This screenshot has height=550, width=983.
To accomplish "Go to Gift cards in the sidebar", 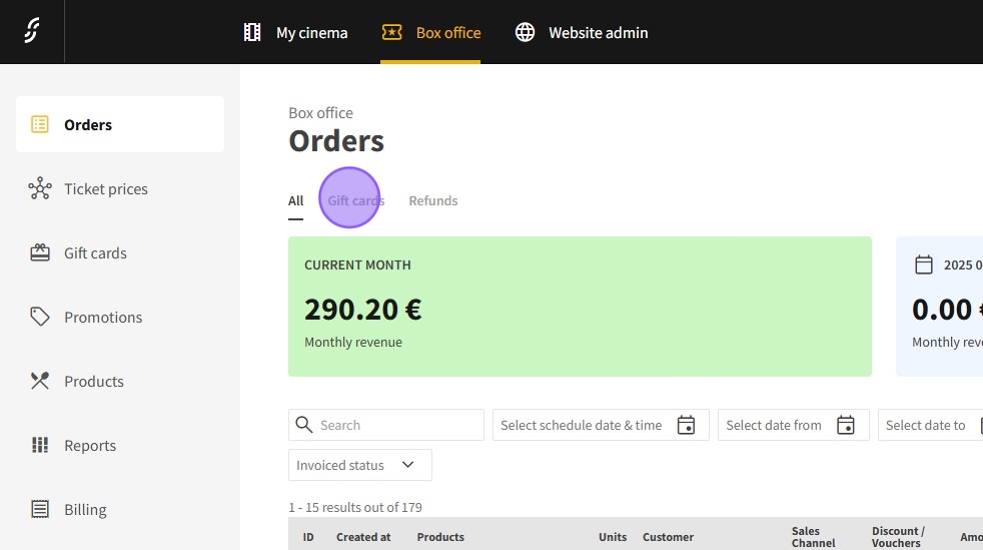I will click(95, 253).
